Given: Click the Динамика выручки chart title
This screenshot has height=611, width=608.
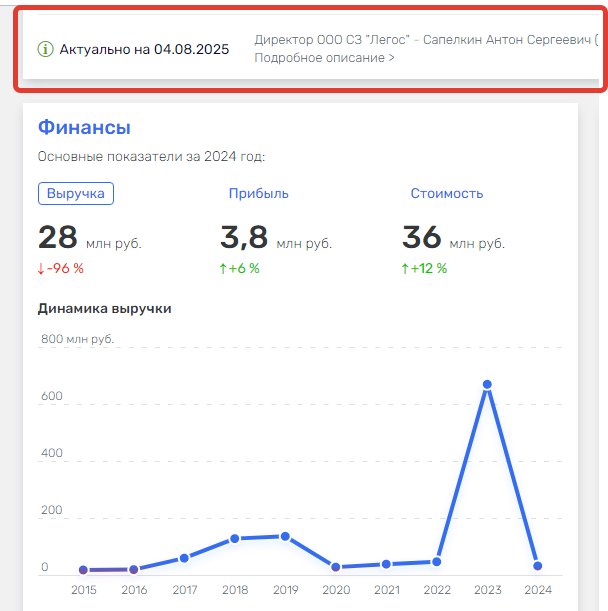Looking at the screenshot, I should click(x=104, y=308).
